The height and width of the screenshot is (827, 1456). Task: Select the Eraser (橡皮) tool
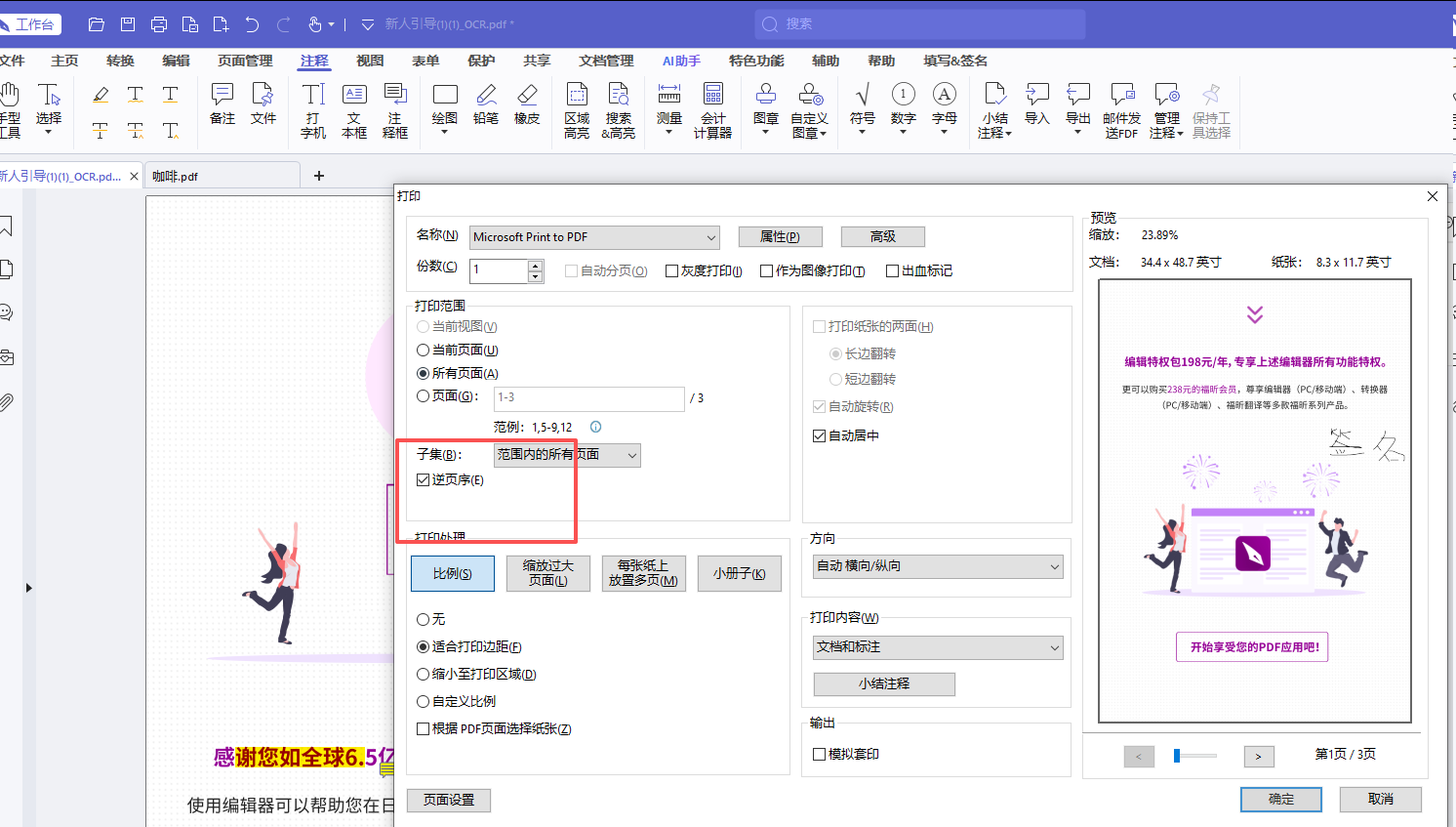coord(527,104)
